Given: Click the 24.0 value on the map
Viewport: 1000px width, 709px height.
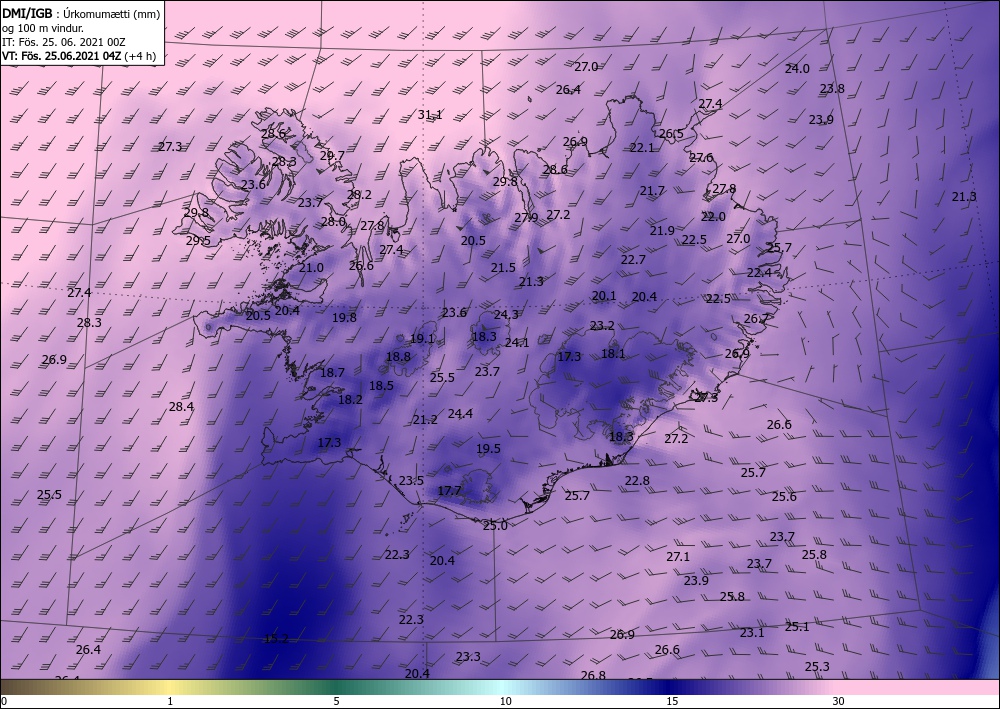Looking at the screenshot, I should coord(797,69).
